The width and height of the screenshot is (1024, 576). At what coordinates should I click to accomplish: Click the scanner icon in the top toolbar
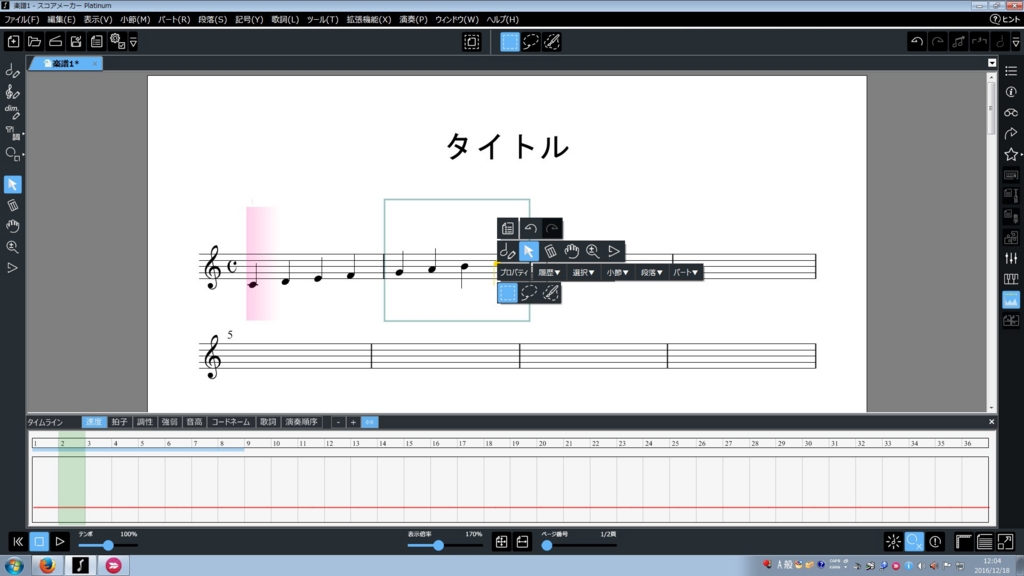pos(55,42)
